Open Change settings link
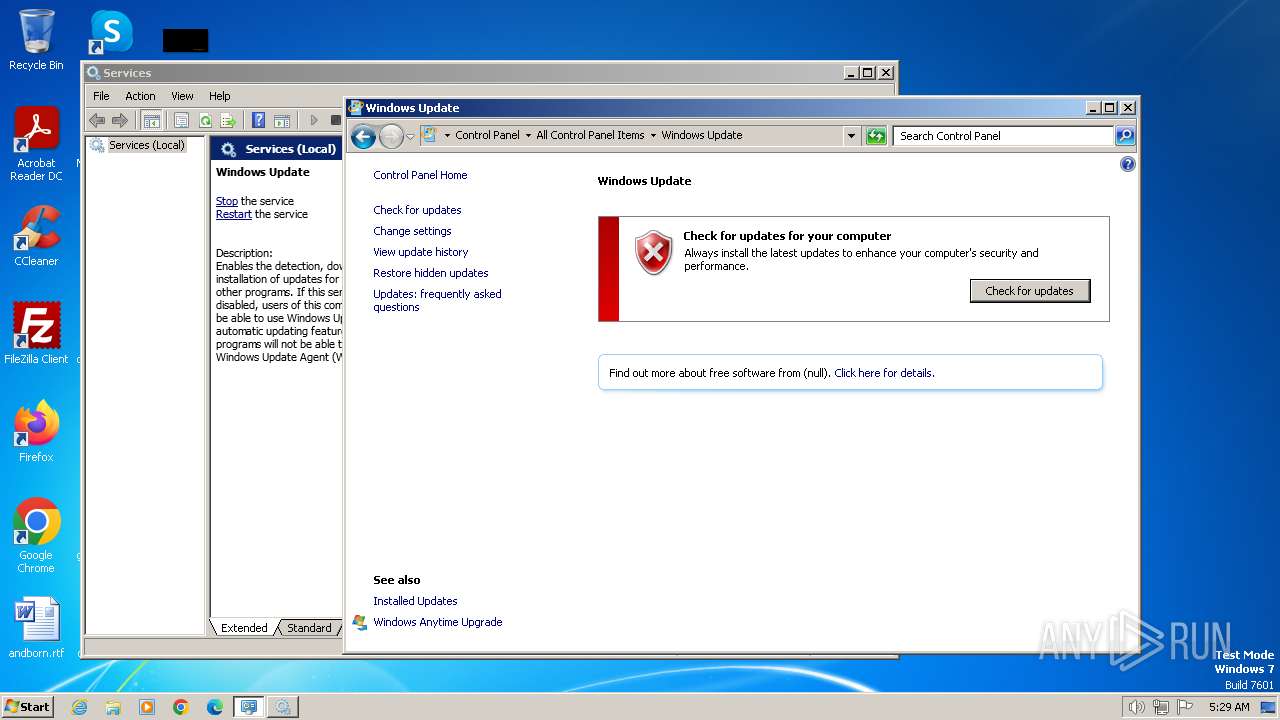Image resolution: width=1280 pixels, height=720 pixels. pyautogui.click(x=412, y=231)
